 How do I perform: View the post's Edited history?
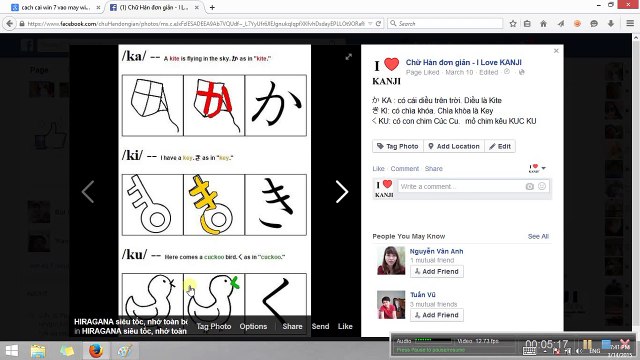[489, 72]
